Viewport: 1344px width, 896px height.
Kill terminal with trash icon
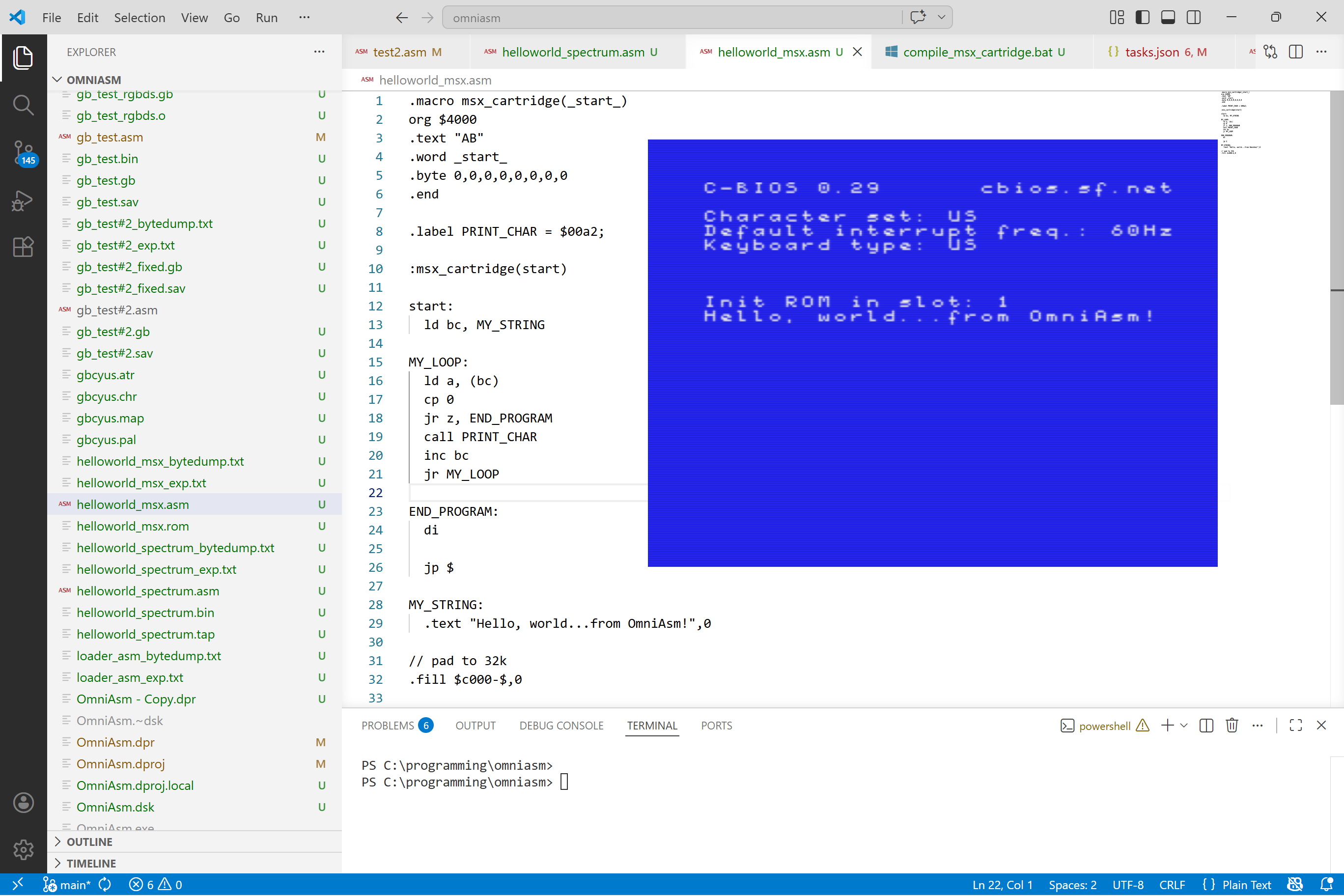click(x=1232, y=726)
